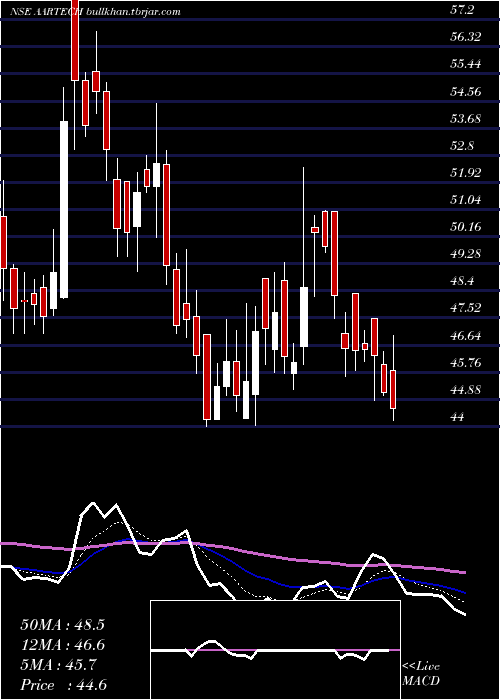Click the 44.88 price axis label
Image resolution: width=500 pixels, height=700 pixels.
466,390
